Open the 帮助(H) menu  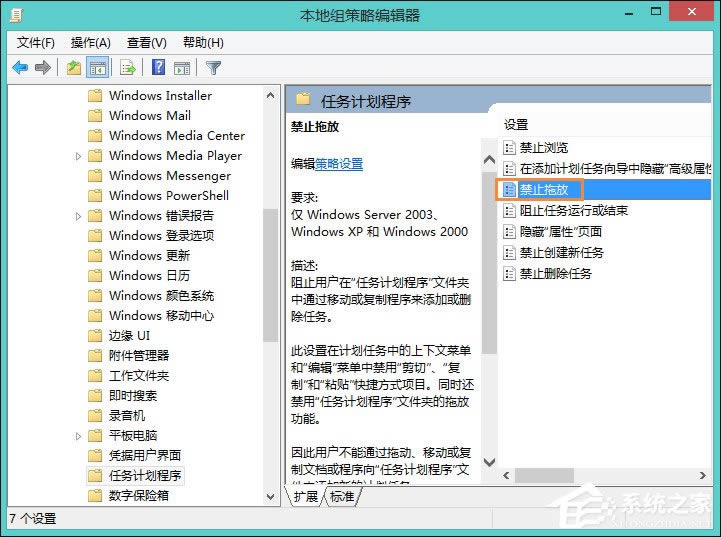pyautogui.click(x=203, y=43)
